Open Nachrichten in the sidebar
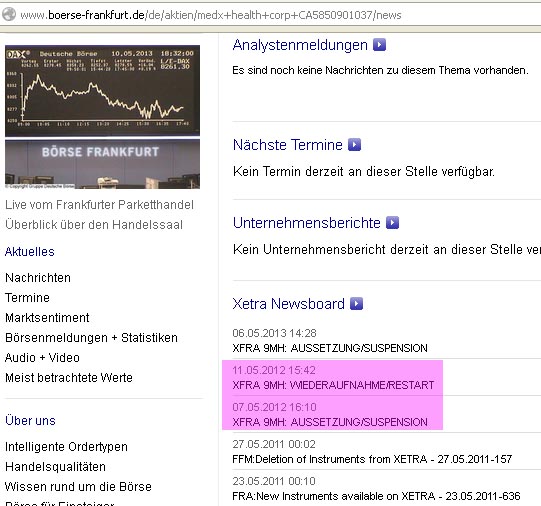This screenshot has width=541, height=506. tap(38, 278)
